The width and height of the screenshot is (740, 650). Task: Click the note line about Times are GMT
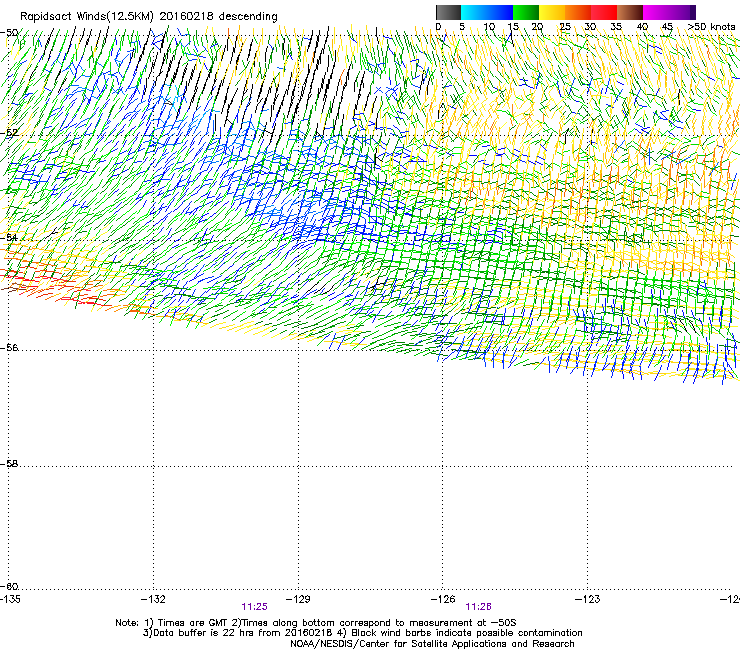(x=316, y=623)
